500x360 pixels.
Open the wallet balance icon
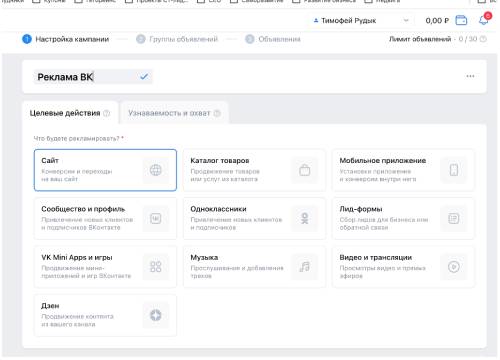(x=461, y=20)
